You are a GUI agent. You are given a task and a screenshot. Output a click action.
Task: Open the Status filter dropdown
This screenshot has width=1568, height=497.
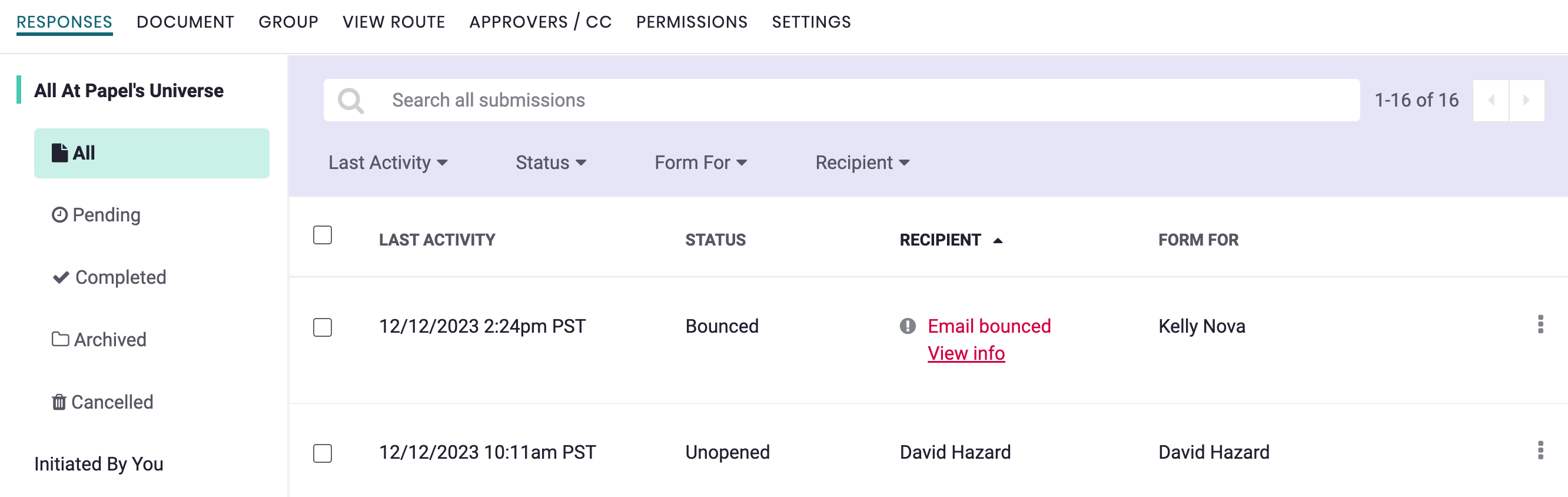pyautogui.click(x=551, y=163)
